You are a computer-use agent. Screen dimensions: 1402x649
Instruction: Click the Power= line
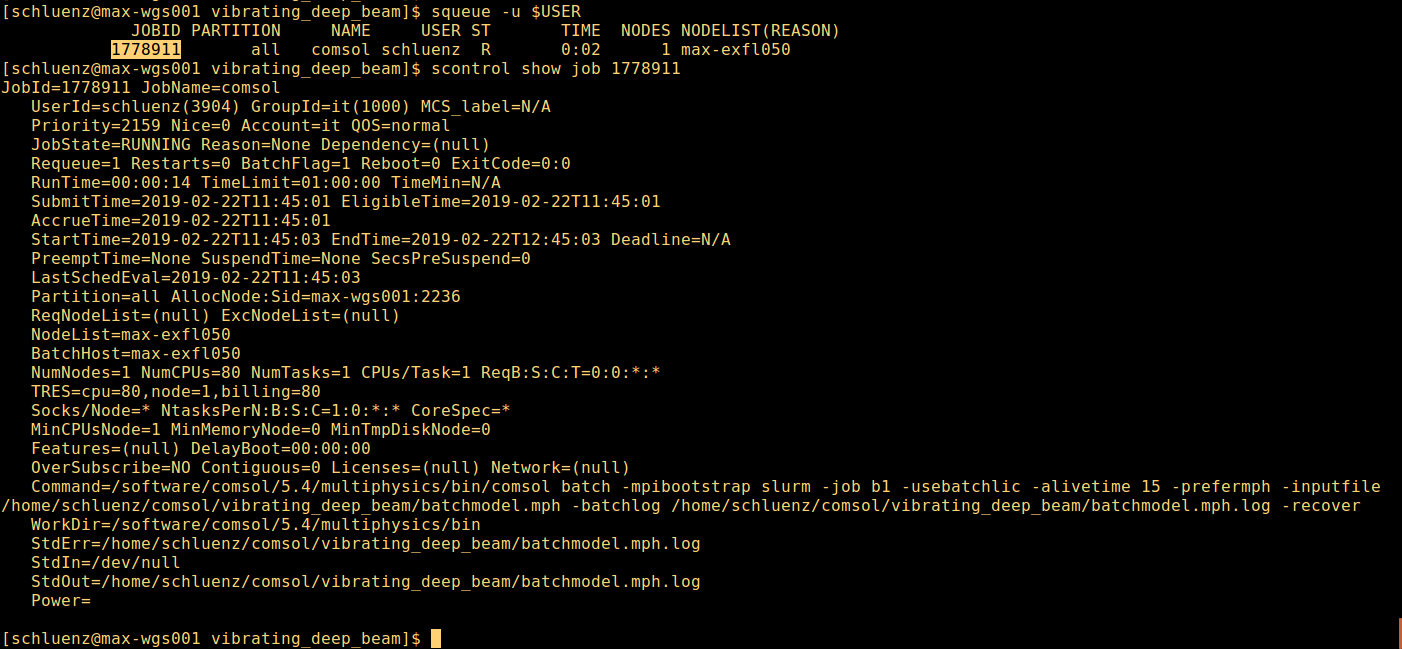(60, 600)
